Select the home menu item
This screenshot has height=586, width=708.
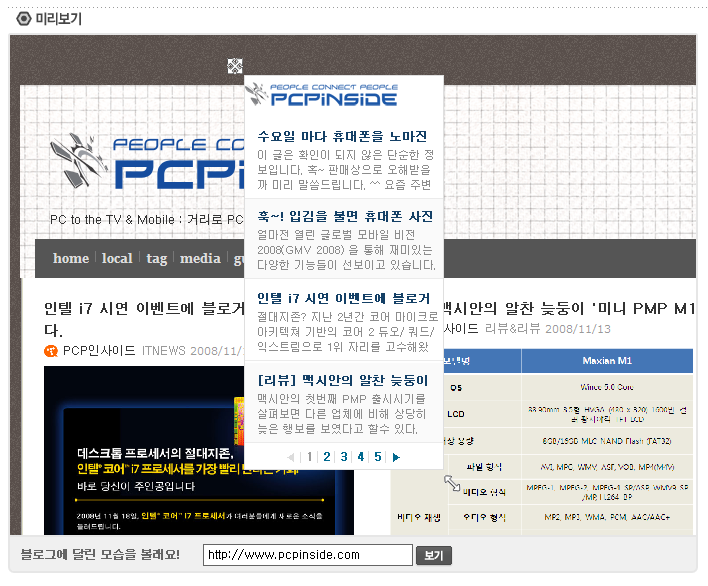[71, 258]
